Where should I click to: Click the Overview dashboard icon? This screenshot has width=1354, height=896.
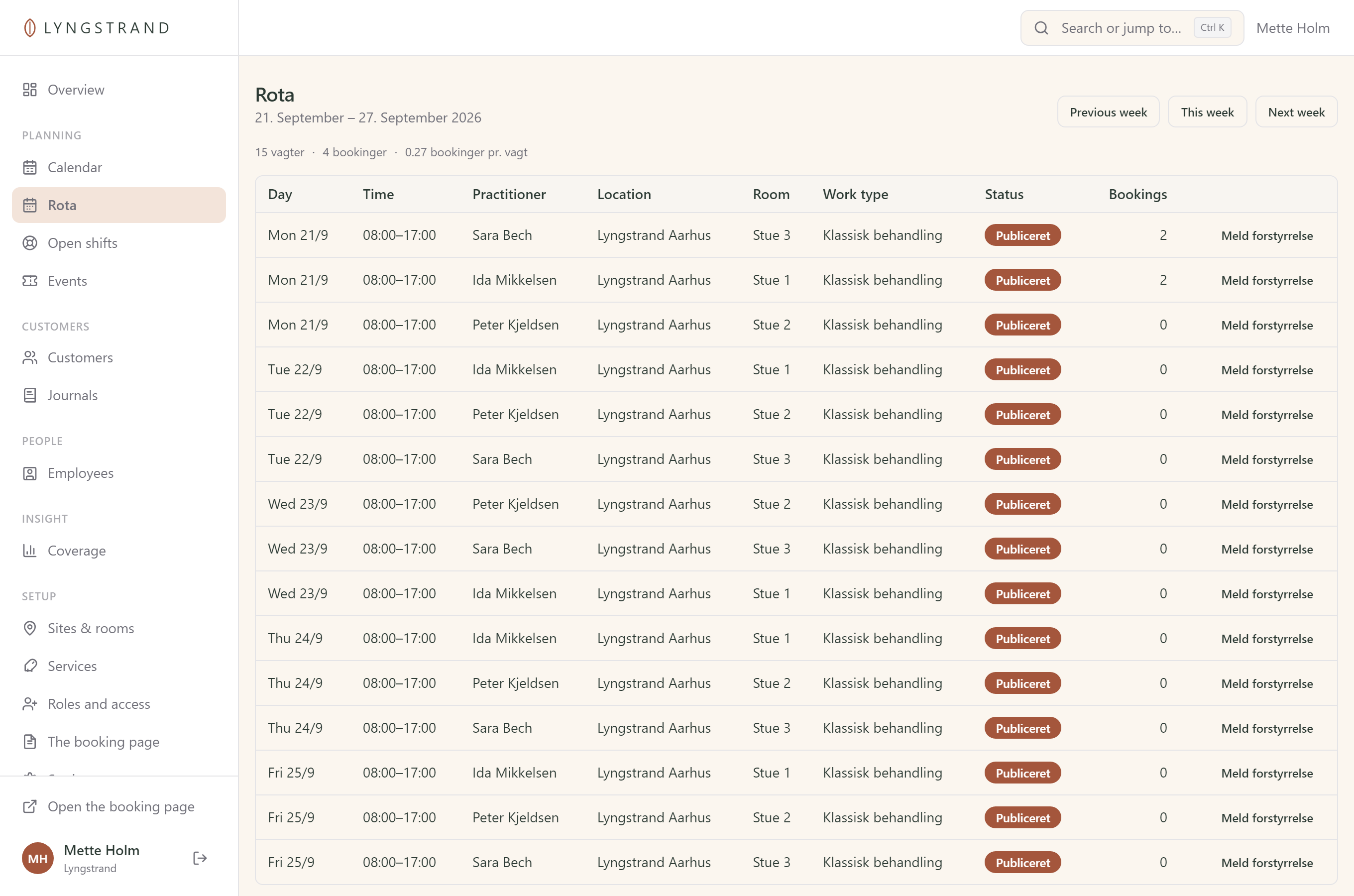click(x=30, y=90)
